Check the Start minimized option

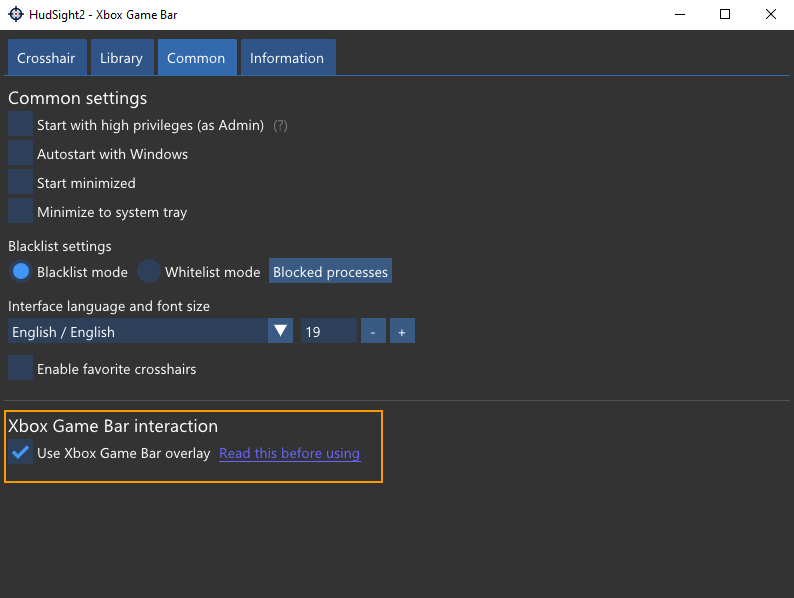point(20,182)
